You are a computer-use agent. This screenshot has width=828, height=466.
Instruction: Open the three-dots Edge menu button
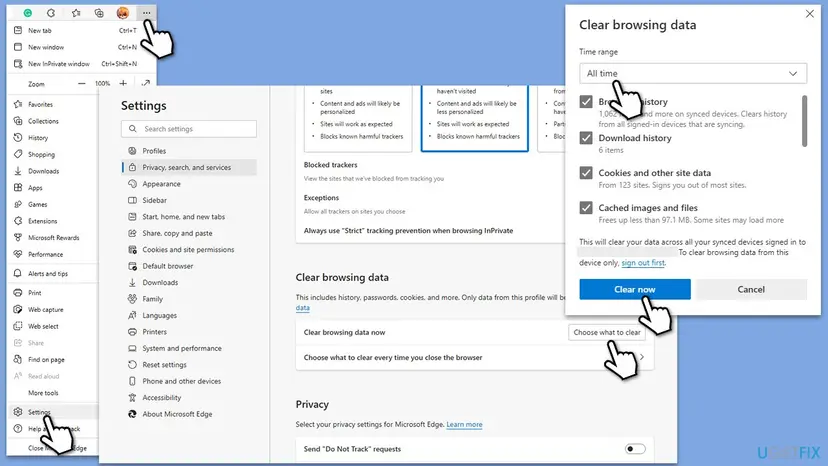pos(146,13)
